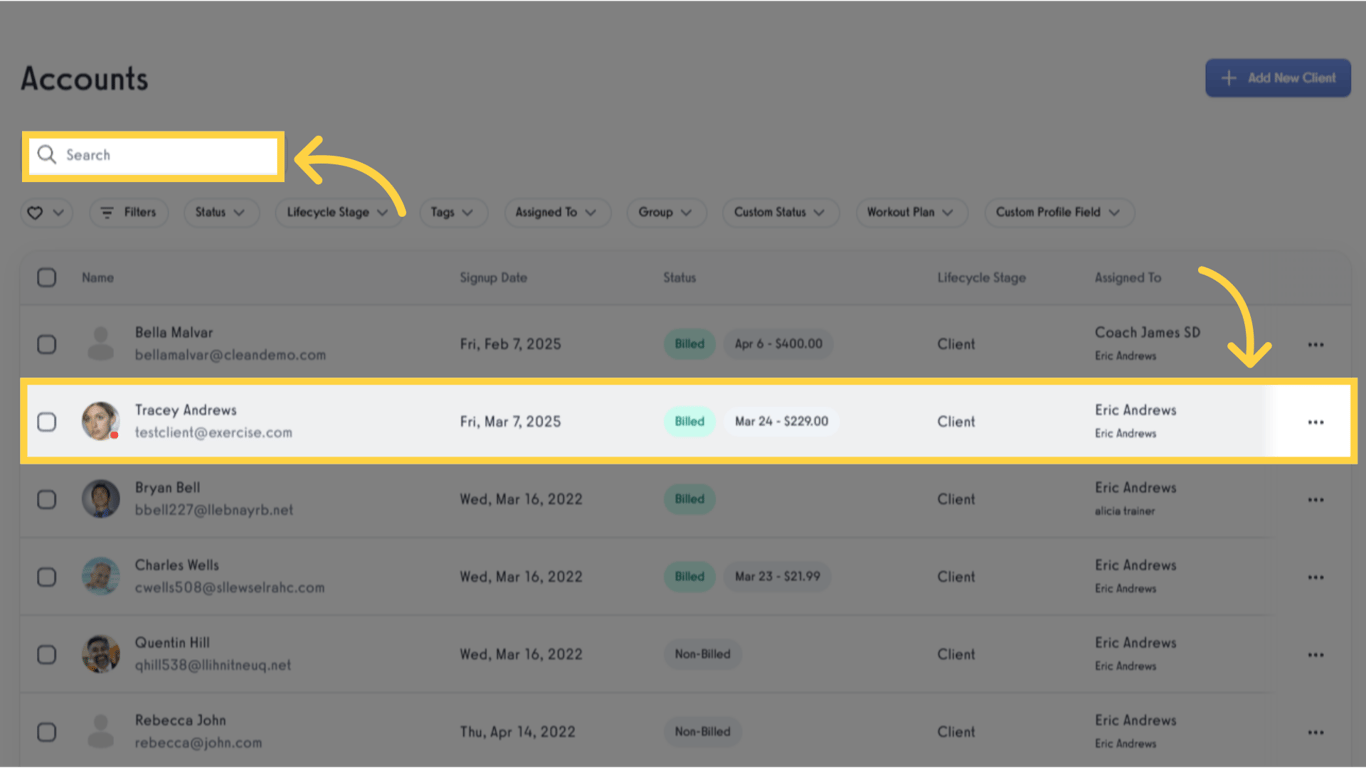The image size is (1366, 768).
Task: Open the Status filter dropdown
Action: click(x=221, y=212)
